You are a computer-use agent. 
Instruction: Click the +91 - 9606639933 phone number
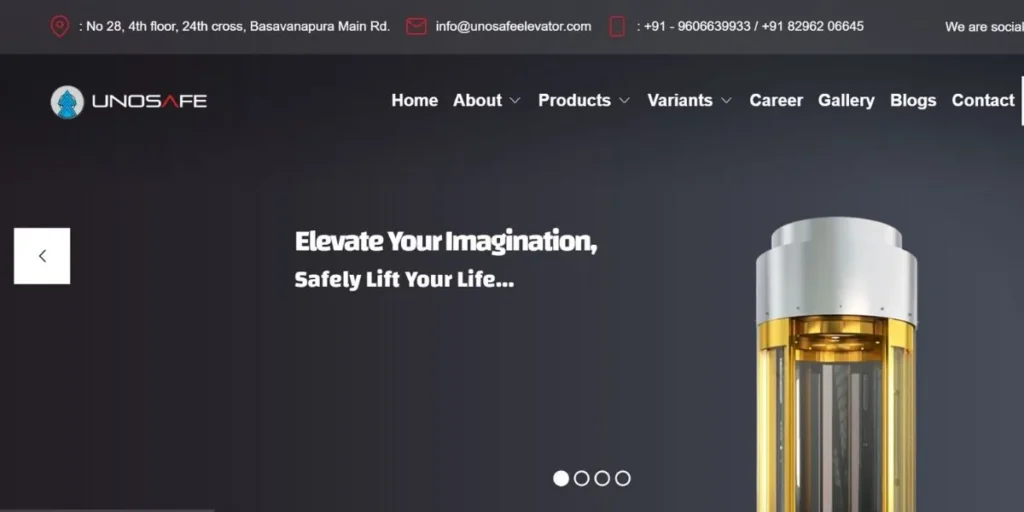point(693,27)
